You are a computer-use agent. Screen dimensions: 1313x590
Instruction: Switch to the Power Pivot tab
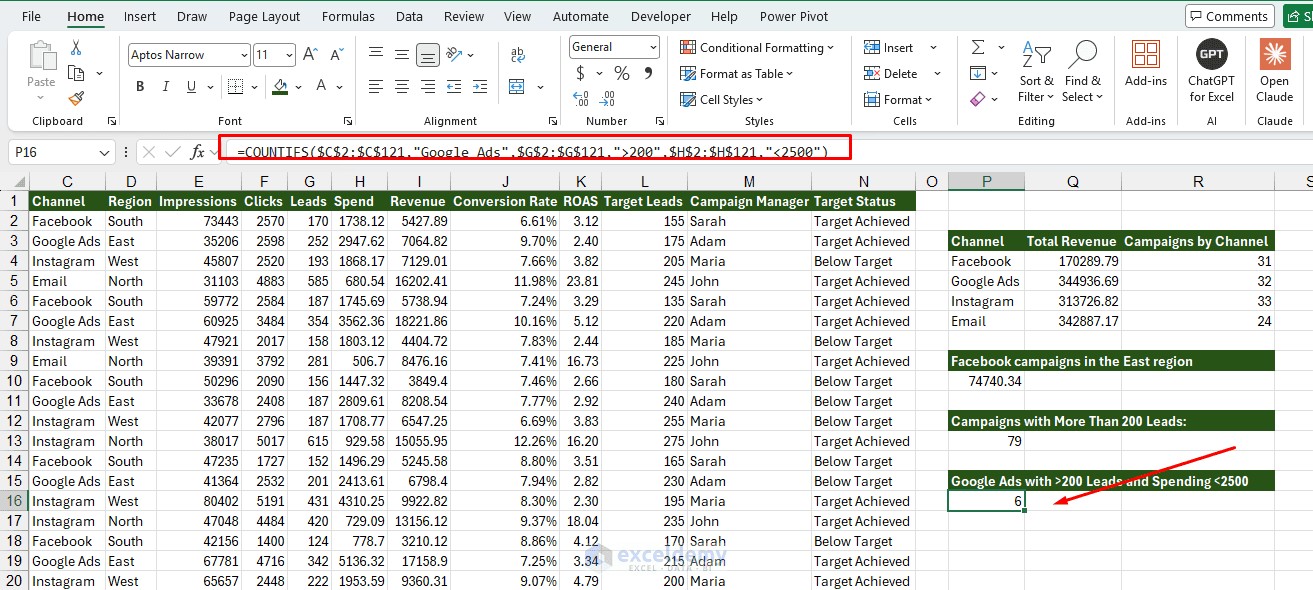794,16
